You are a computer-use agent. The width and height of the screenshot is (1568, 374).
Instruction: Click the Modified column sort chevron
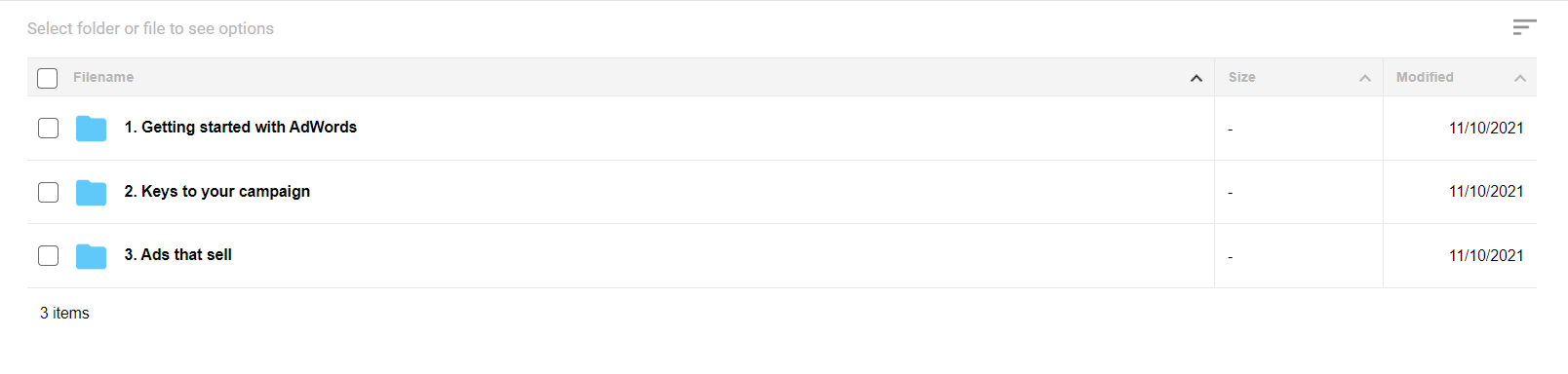[1520, 78]
